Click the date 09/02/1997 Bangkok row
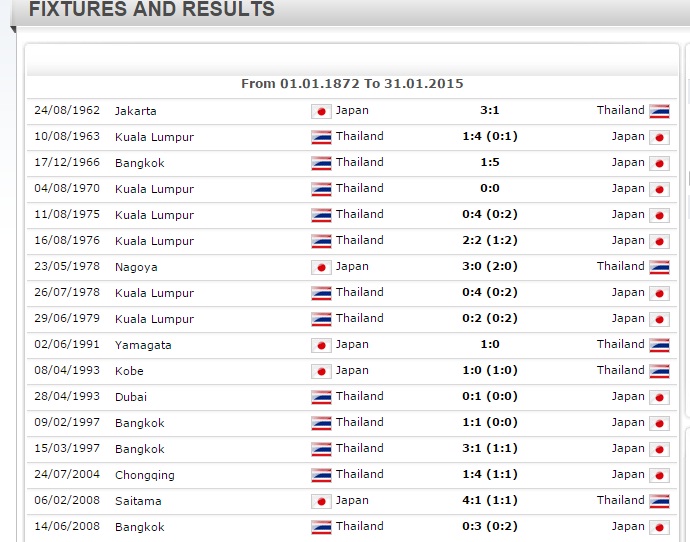The width and height of the screenshot is (690, 542). point(67,422)
